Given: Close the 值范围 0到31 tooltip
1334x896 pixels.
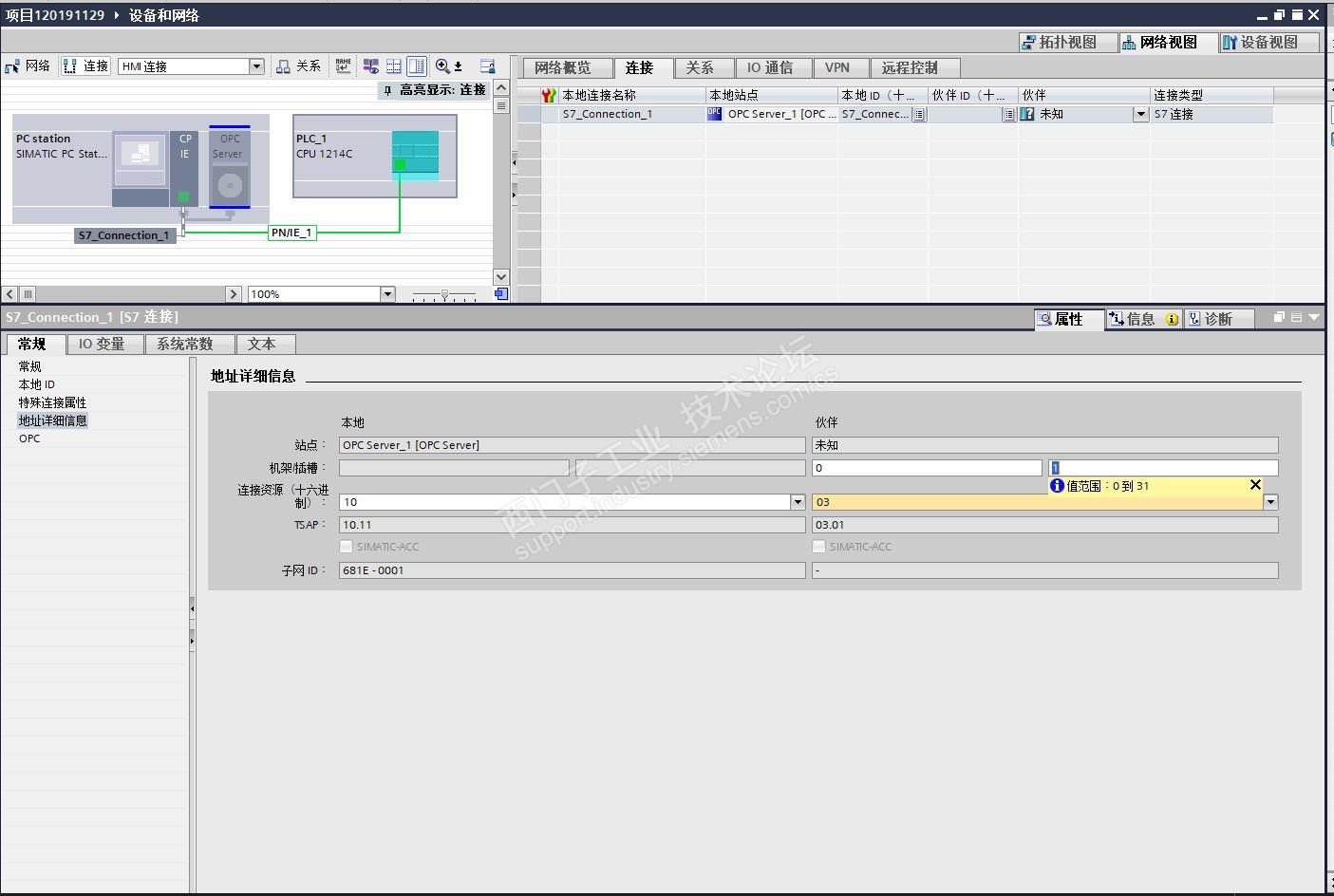Looking at the screenshot, I should pyautogui.click(x=1255, y=485).
